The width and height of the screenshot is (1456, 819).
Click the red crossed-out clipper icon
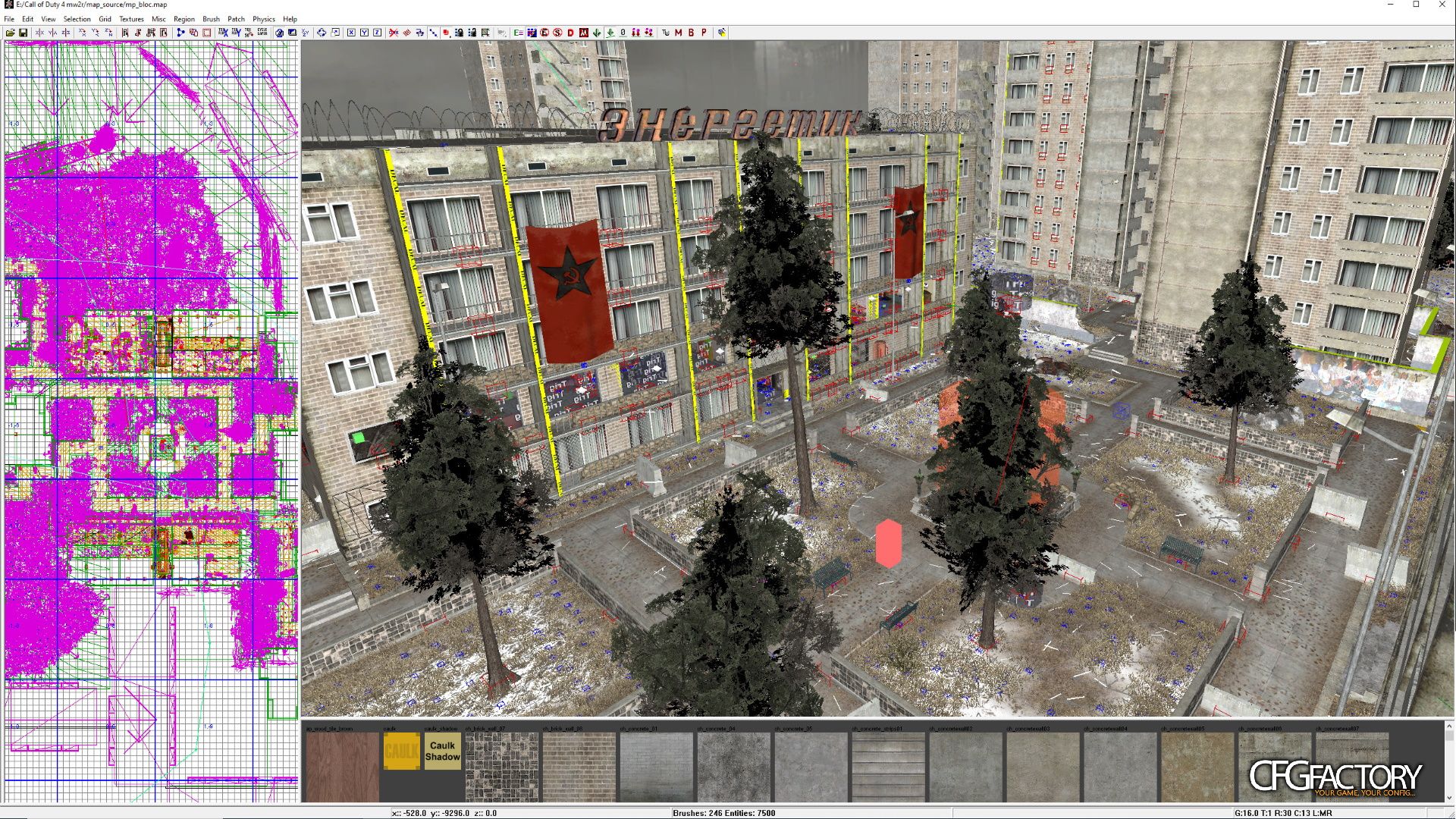tap(394, 33)
